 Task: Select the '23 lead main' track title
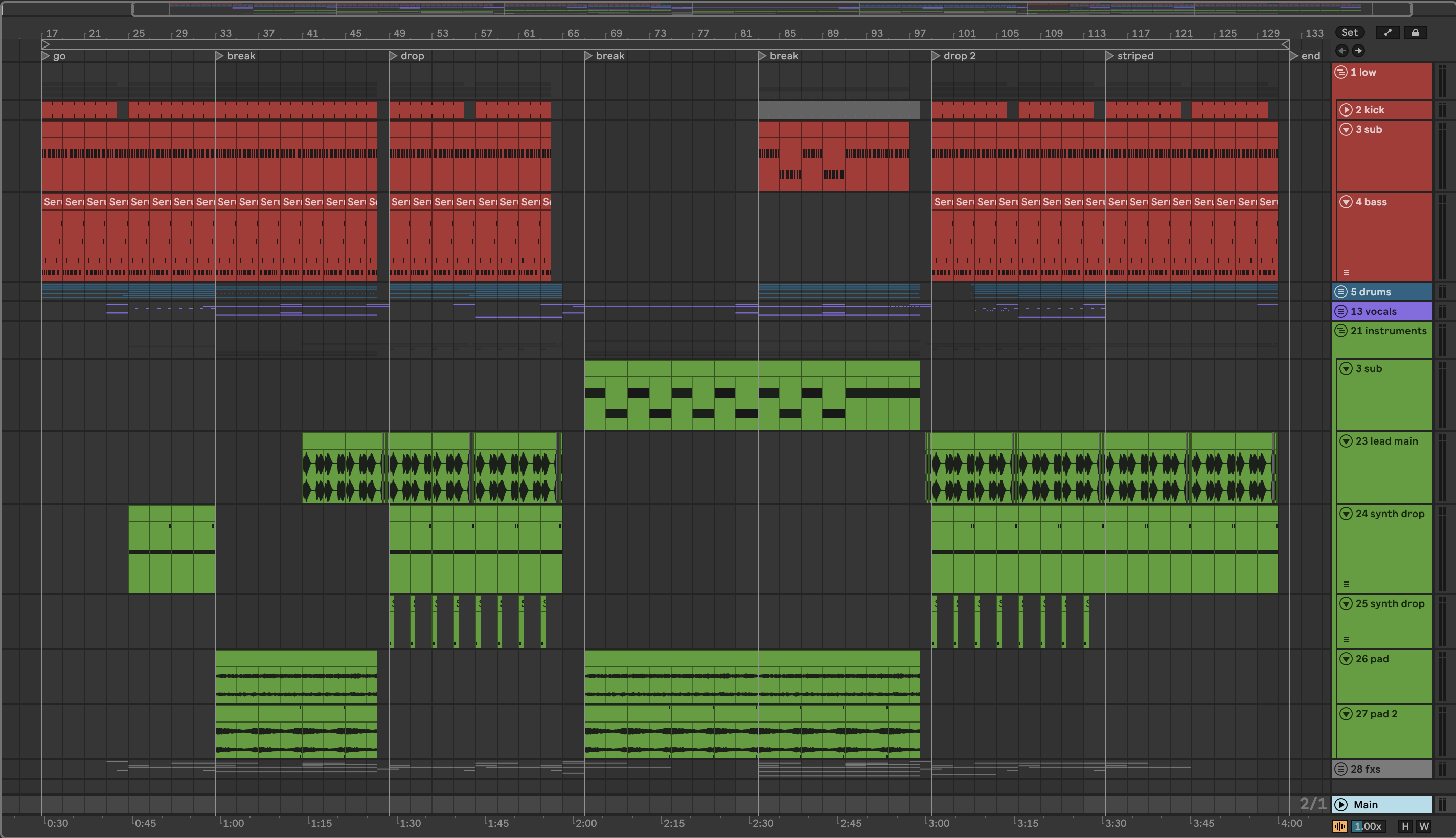click(1386, 441)
